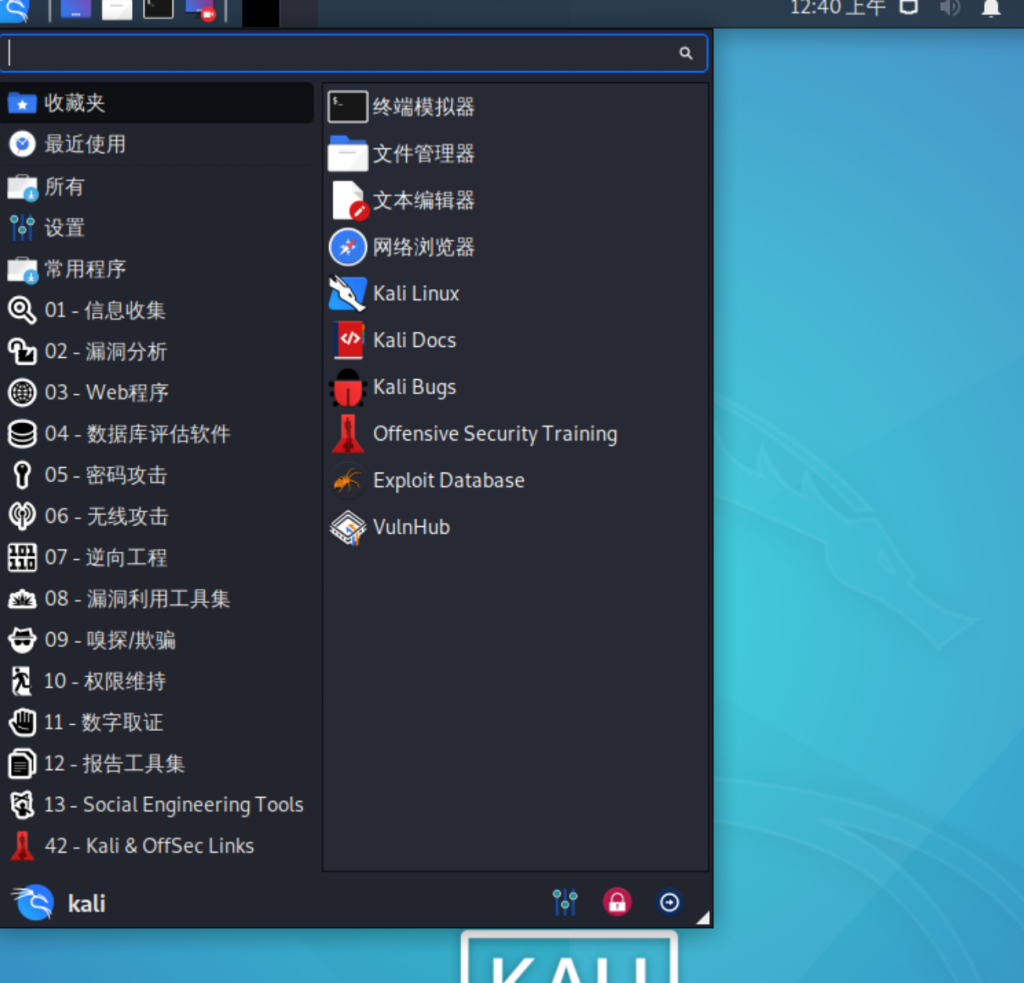Select 13 - Social Engineering Tools category

[157, 804]
